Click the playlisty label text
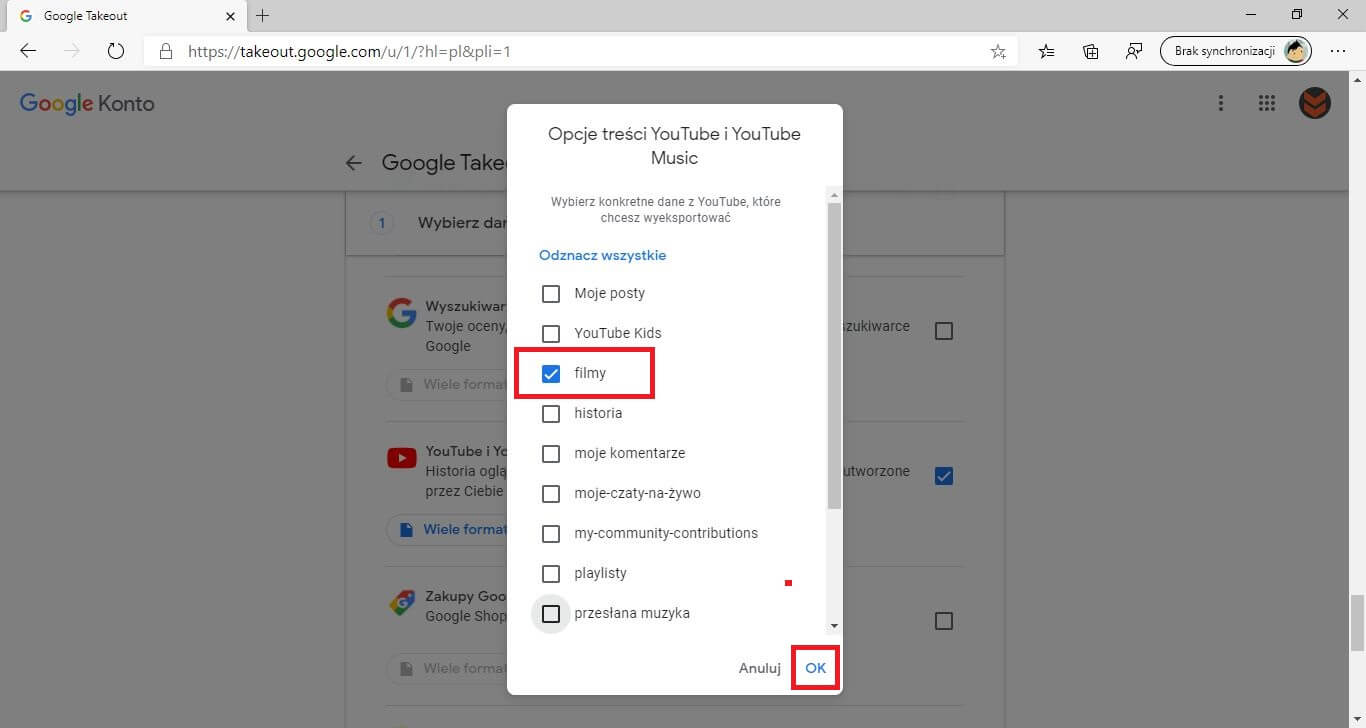This screenshot has width=1366, height=728. (600, 573)
